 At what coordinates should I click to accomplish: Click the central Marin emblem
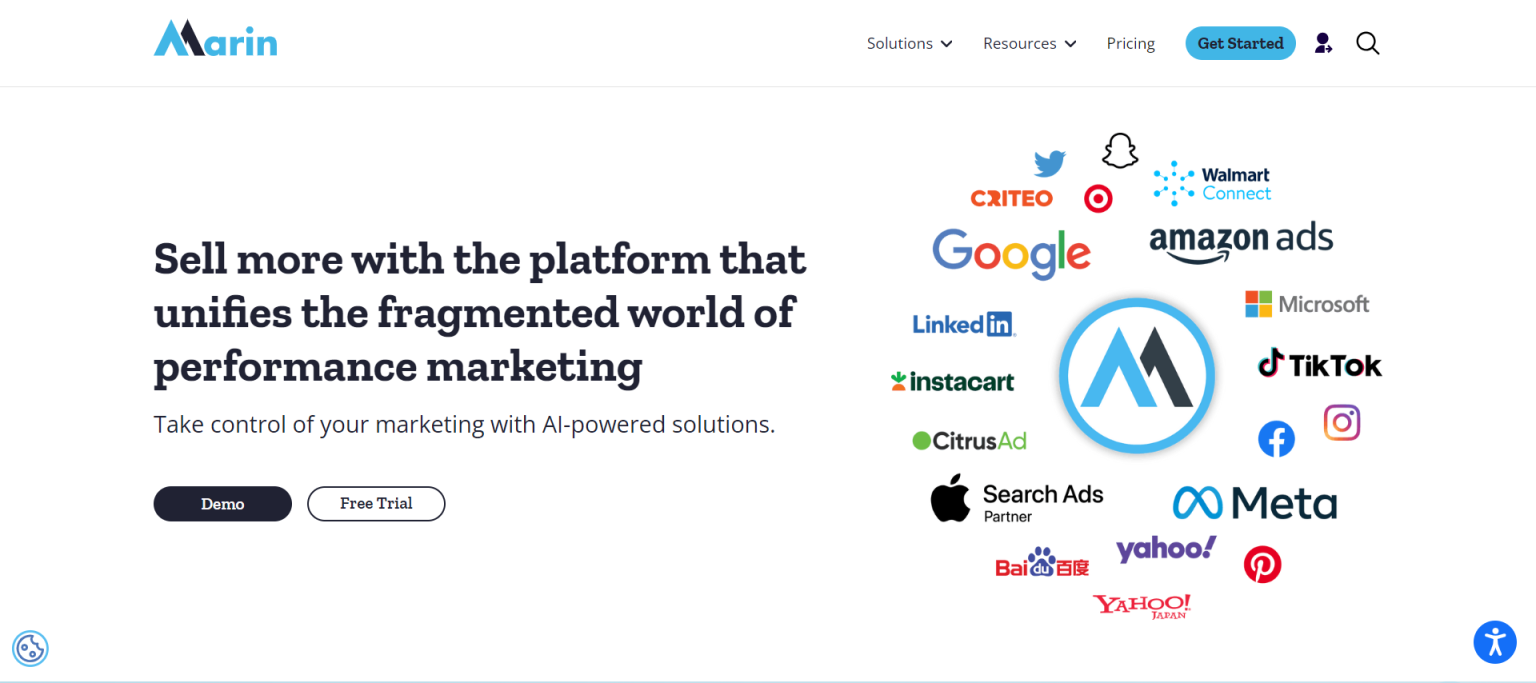(x=1137, y=375)
